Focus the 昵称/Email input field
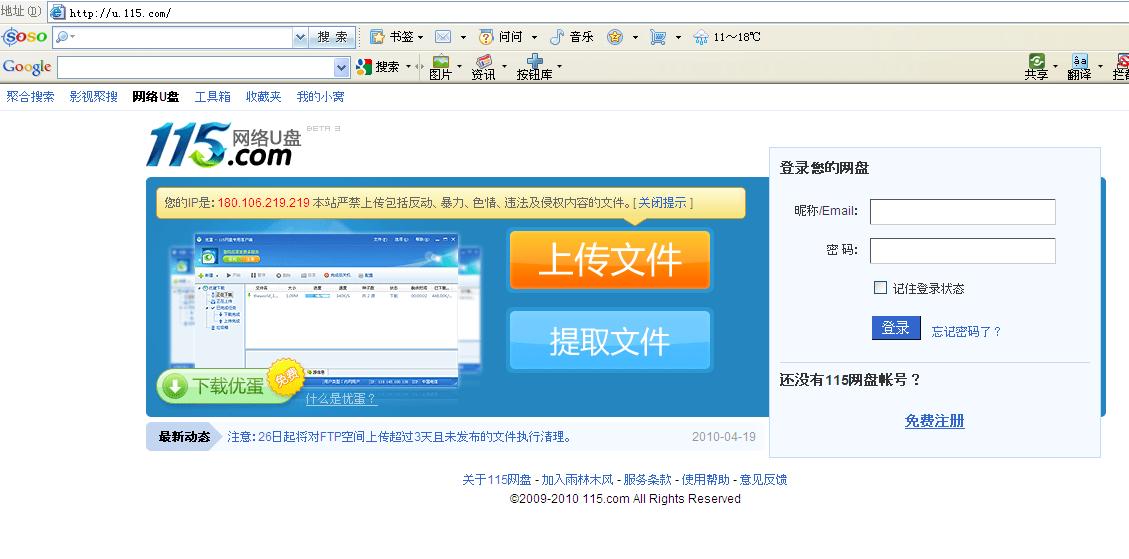1129x559 pixels. tap(963, 212)
